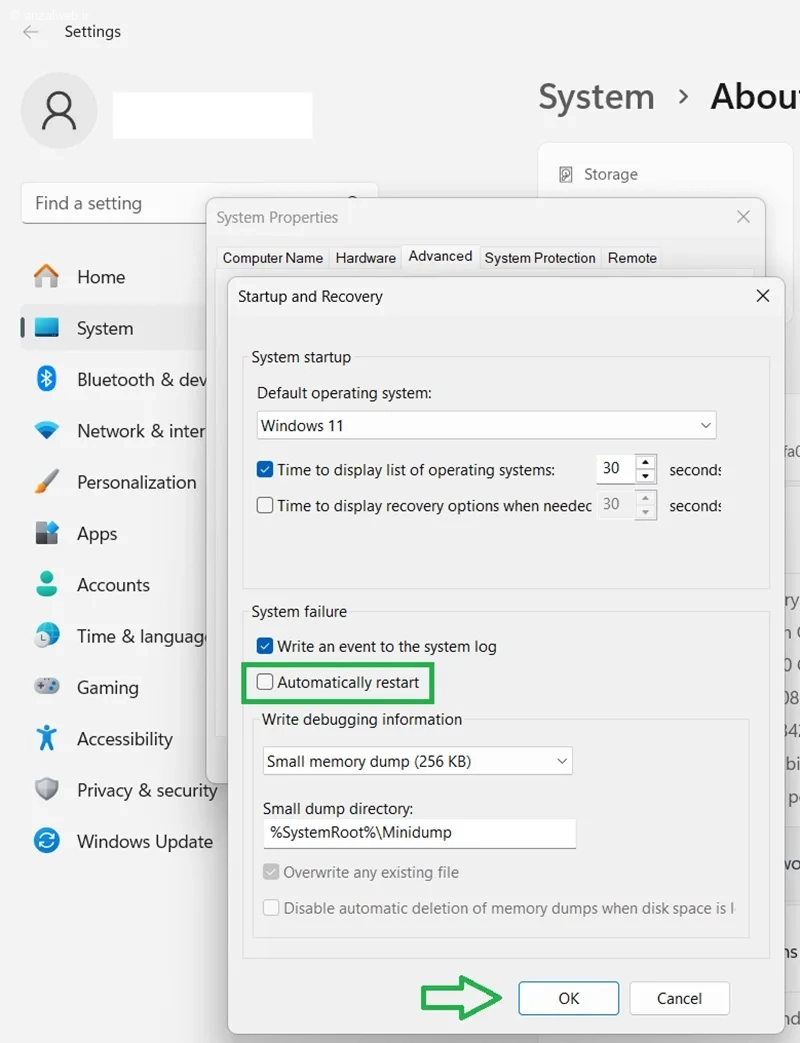Confirm with the OK button

[569, 998]
